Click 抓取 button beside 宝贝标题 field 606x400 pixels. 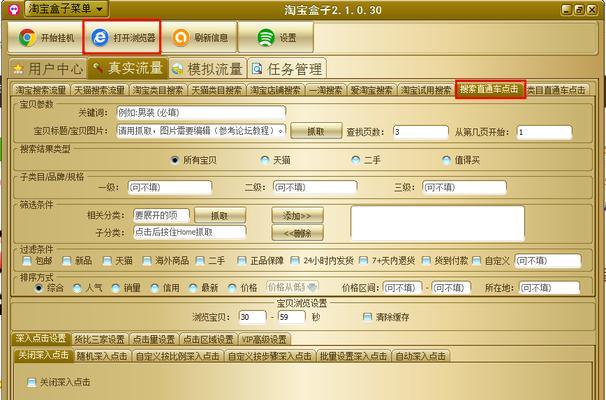click(x=316, y=131)
